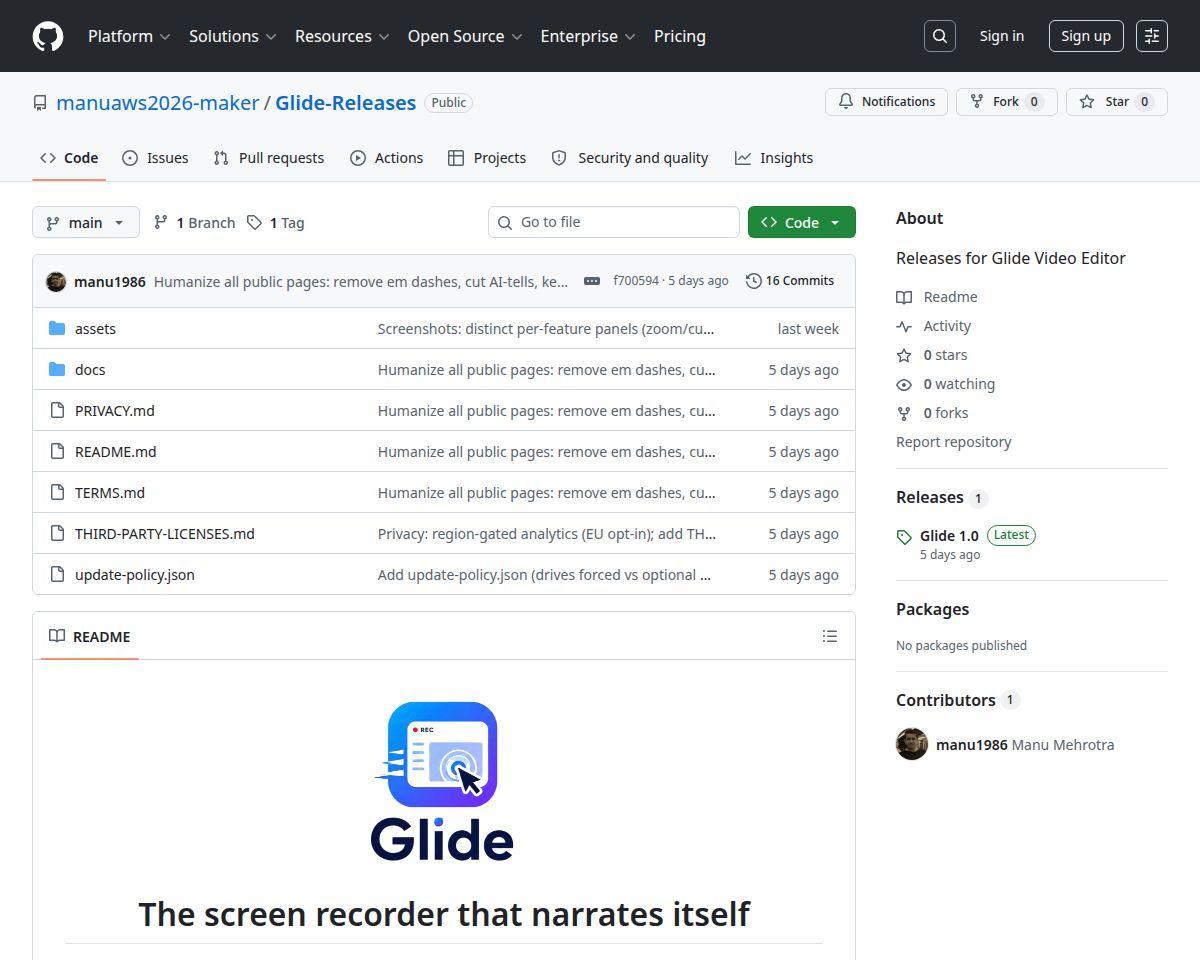Click the stars icon in About
Image resolution: width=1200 pixels, height=960 pixels.
tap(904, 355)
